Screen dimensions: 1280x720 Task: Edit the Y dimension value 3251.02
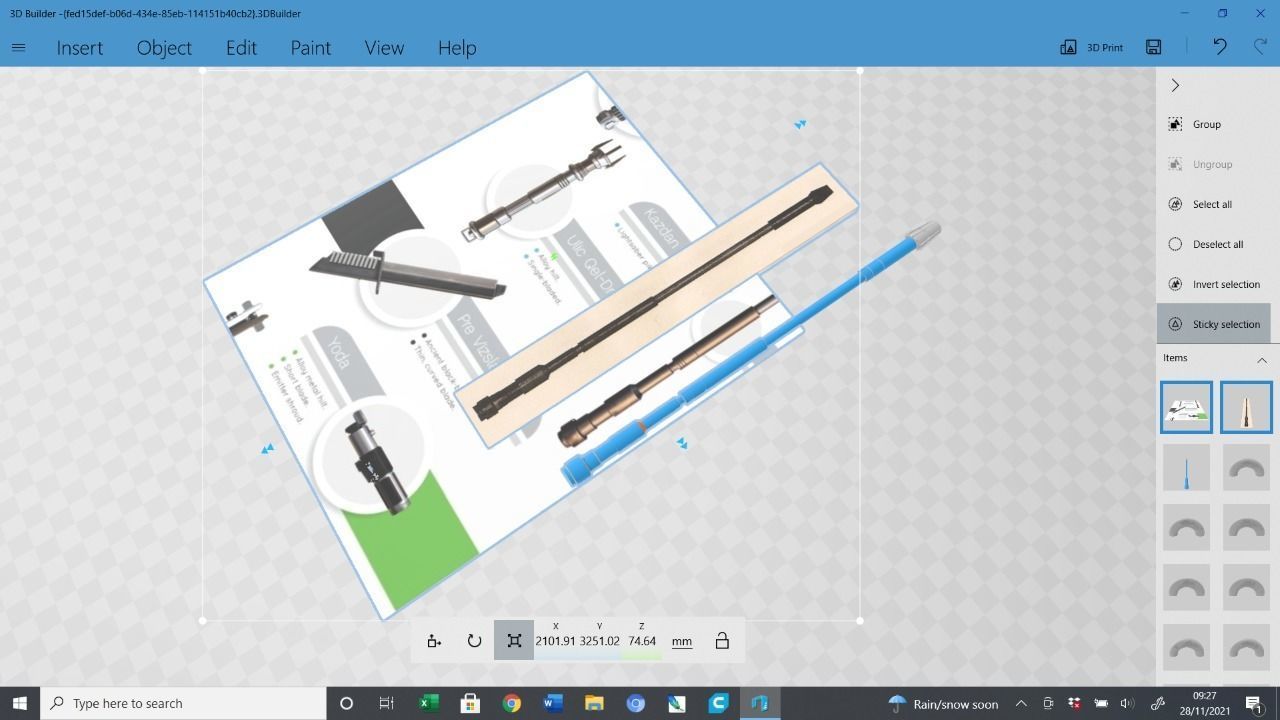(x=599, y=641)
